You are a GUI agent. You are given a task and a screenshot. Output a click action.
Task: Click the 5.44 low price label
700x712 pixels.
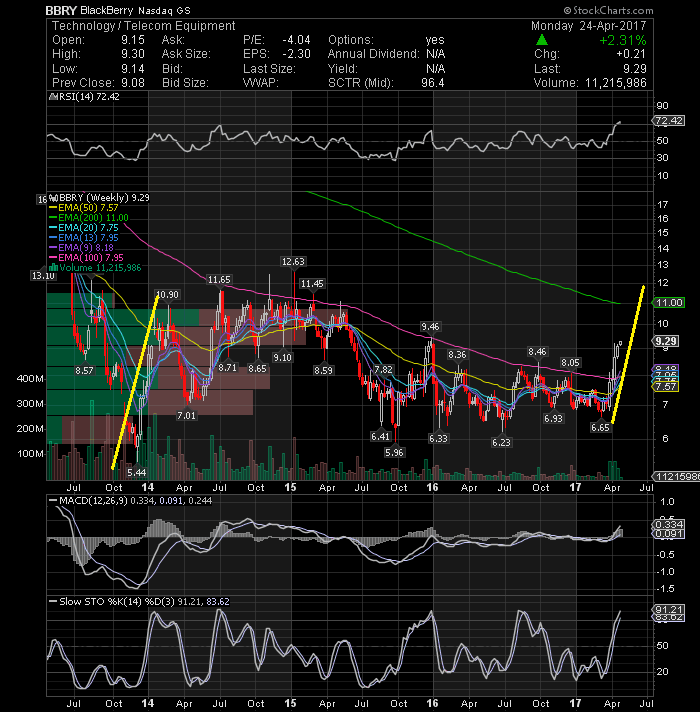pyautogui.click(x=137, y=473)
